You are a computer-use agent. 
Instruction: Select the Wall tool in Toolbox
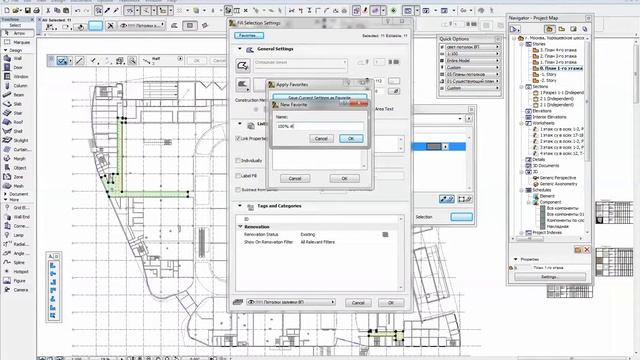(17, 58)
